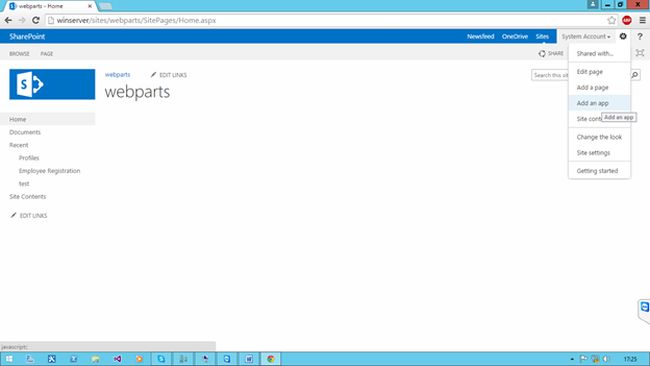This screenshot has width=650, height=366.
Task: Click the search magnifier icon
Action: point(635,75)
